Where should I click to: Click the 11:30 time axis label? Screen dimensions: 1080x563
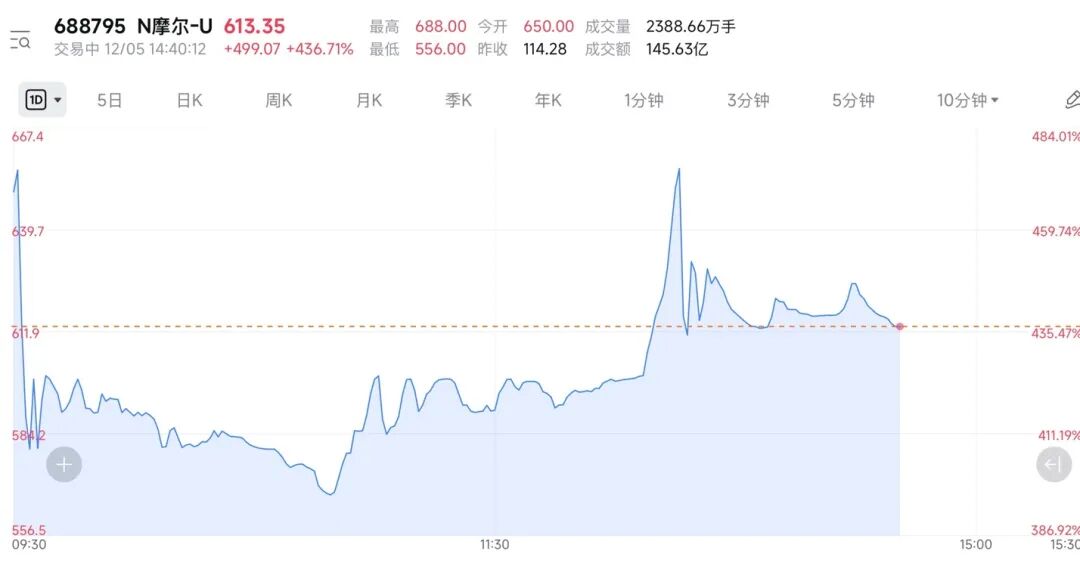coord(494,545)
